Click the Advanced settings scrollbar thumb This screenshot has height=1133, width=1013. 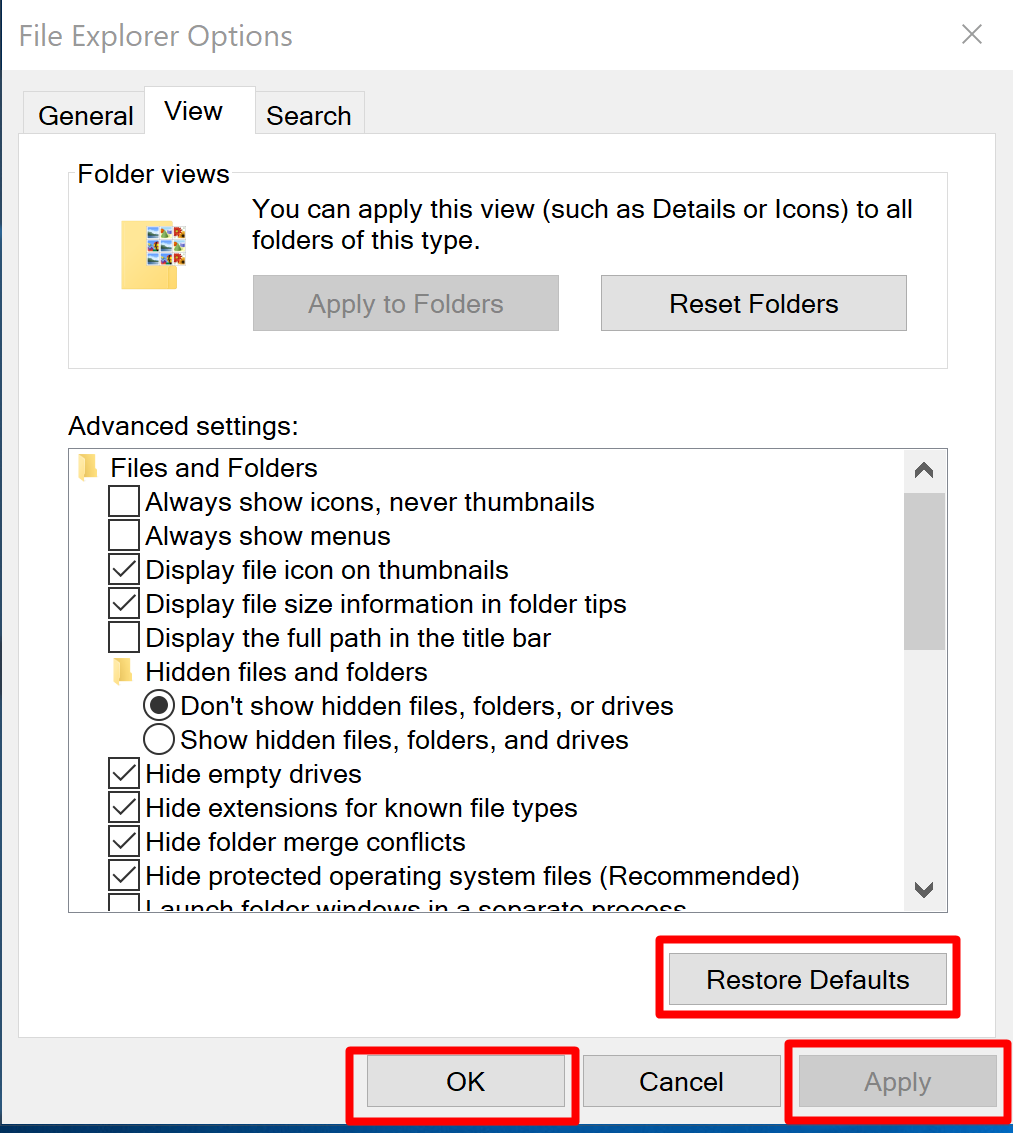[923, 570]
